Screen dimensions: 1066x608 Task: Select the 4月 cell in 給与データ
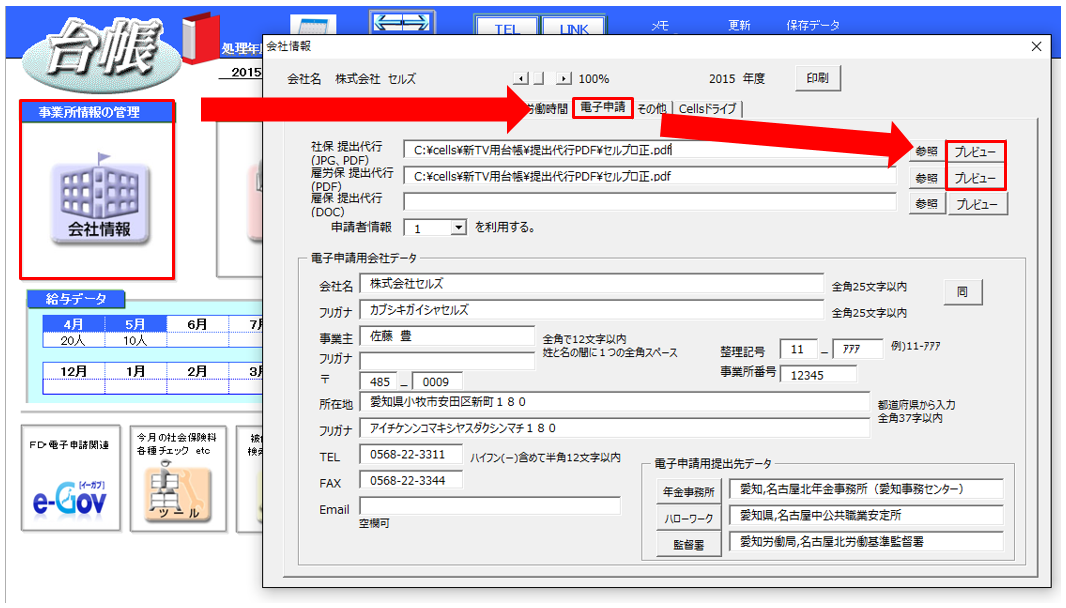tap(73, 324)
